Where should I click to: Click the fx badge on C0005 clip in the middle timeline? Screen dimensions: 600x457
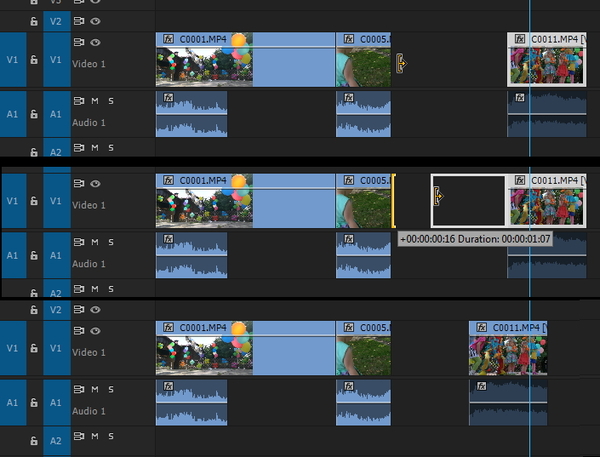click(349, 181)
